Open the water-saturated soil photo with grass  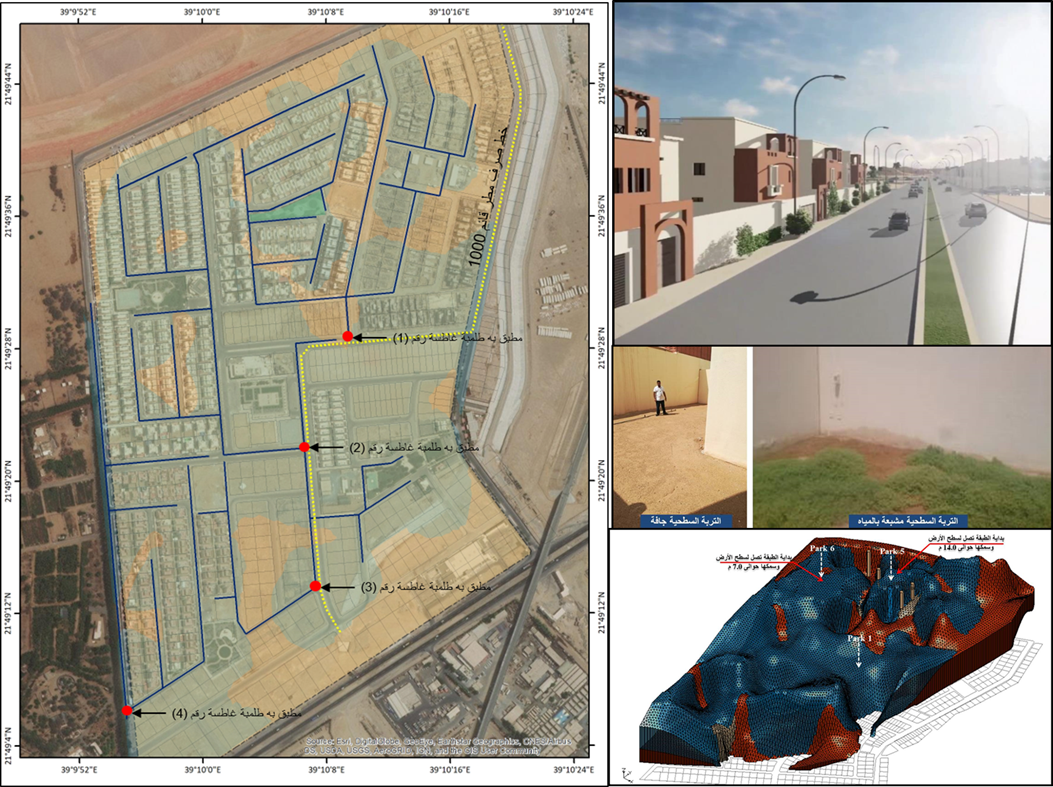(901, 430)
